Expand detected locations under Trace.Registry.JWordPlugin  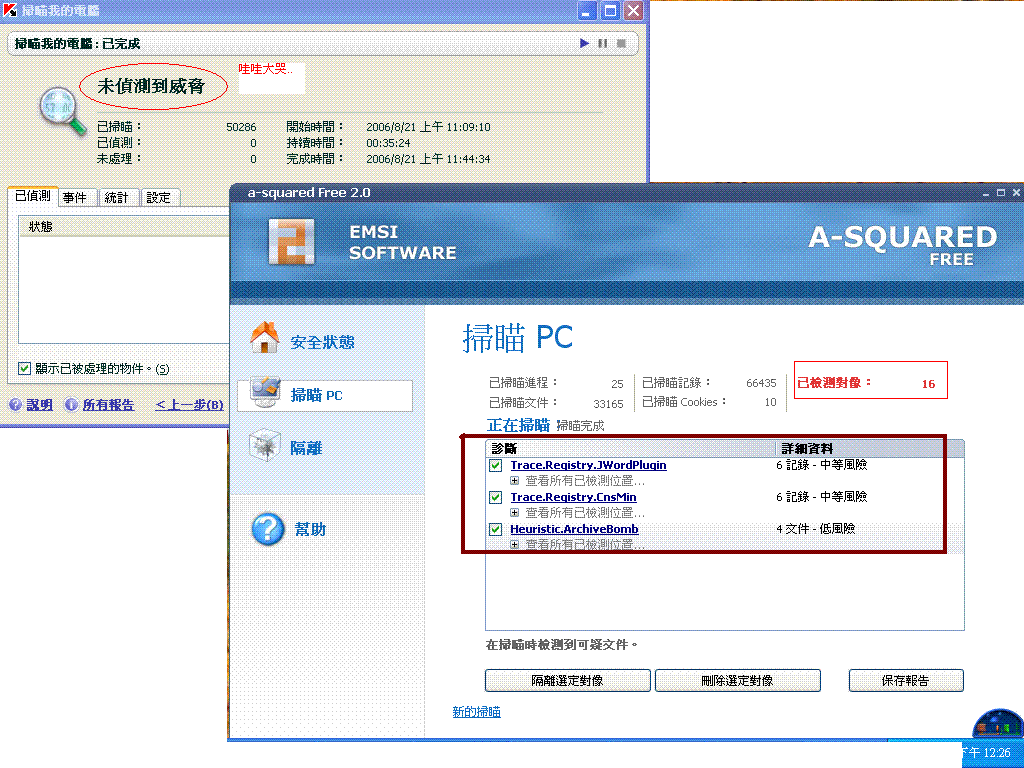[x=515, y=481]
